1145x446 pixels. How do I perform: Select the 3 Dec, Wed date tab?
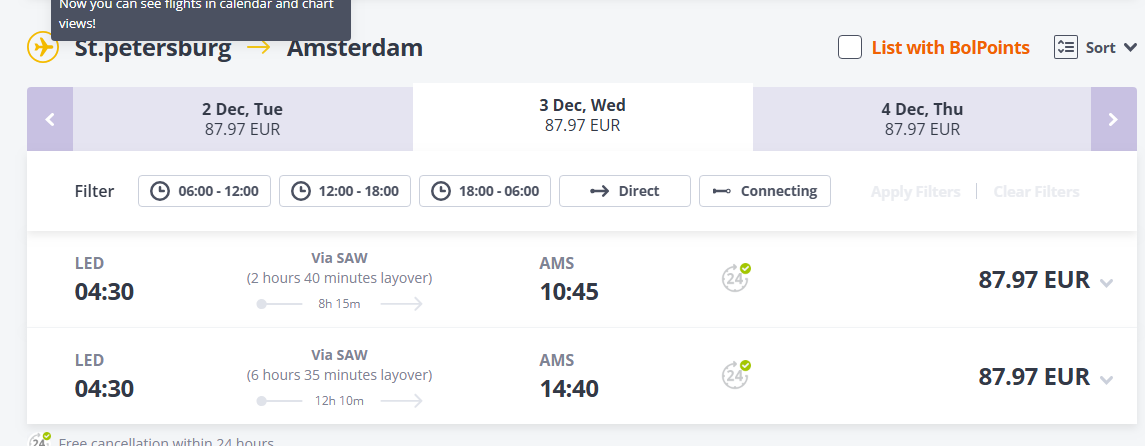coord(582,115)
